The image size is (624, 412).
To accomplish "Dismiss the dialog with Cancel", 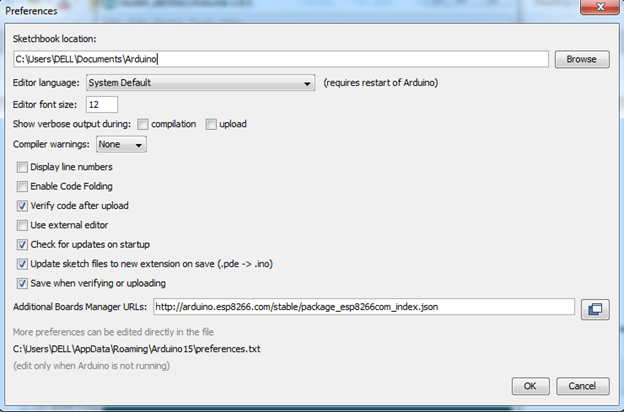I will pyautogui.click(x=583, y=386).
